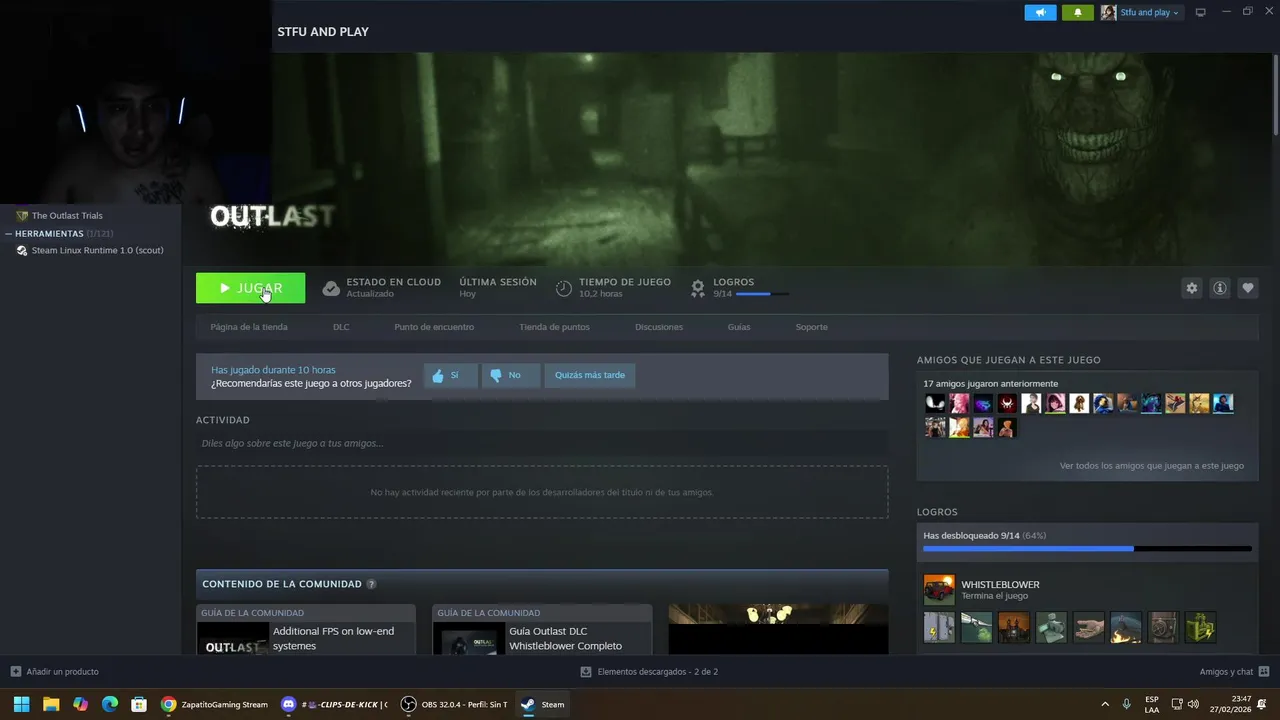The width and height of the screenshot is (1280, 720).
Task: Click the profile avatar in title bar
Action: point(1109,12)
